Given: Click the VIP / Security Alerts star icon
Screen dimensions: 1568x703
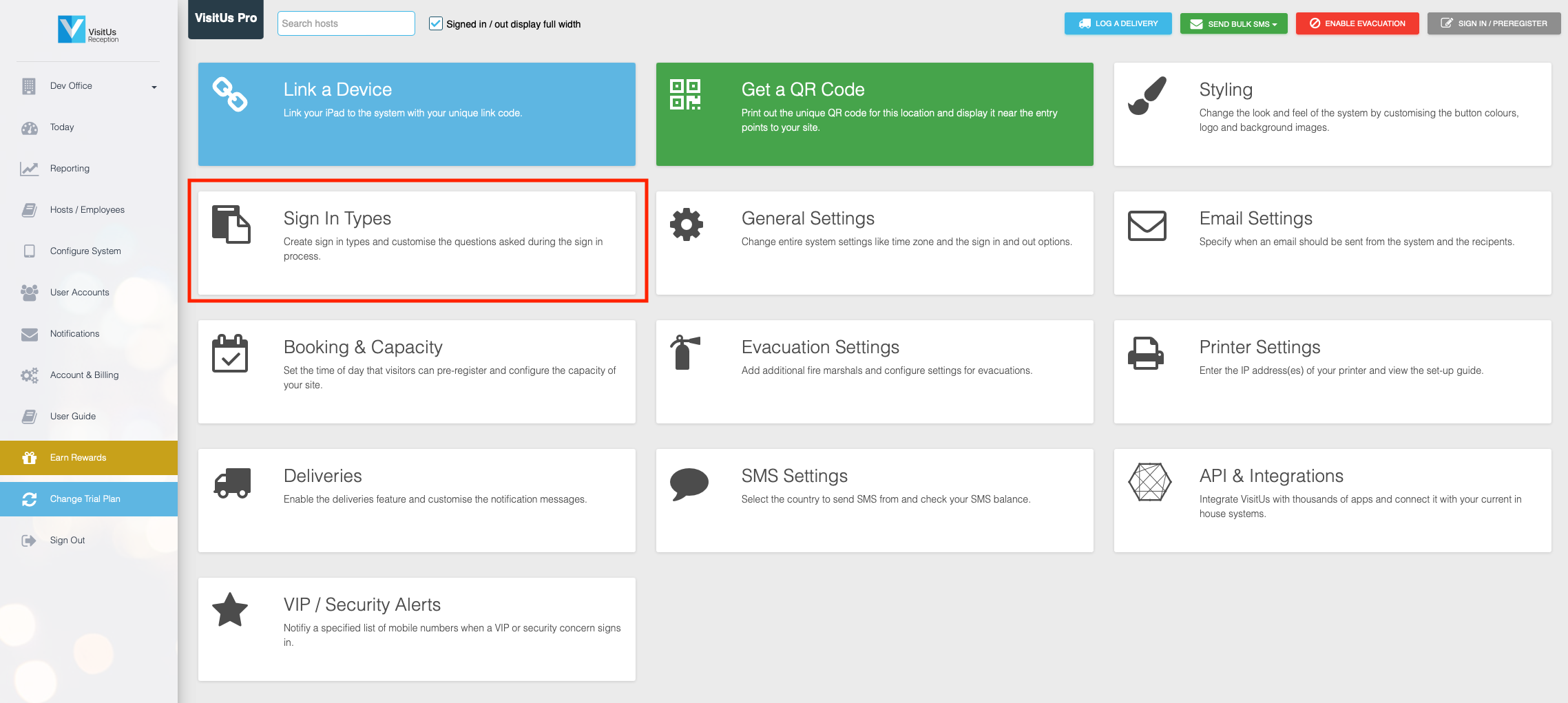Looking at the screenshot, I should pos(231,609).
